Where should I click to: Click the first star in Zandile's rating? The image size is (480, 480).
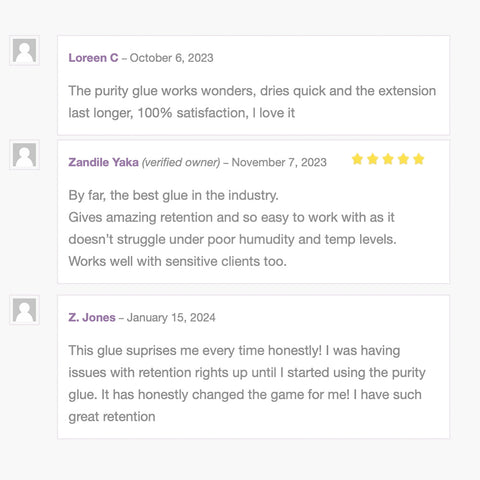pyautogui.click(x=357, y=159)
